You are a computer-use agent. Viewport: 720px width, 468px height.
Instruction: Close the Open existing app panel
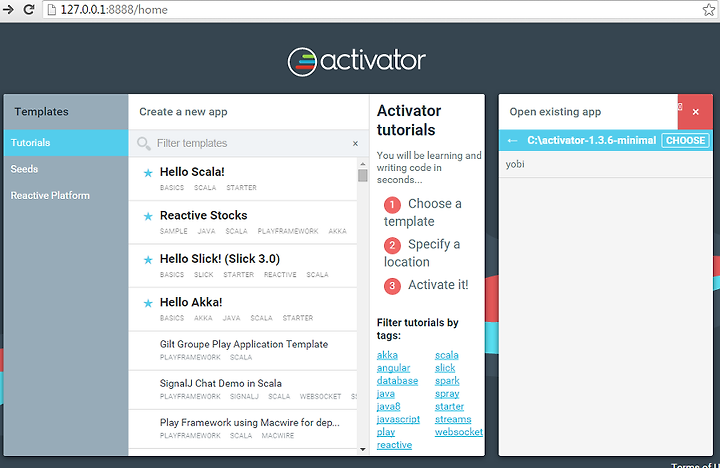(x=695, y=112)
